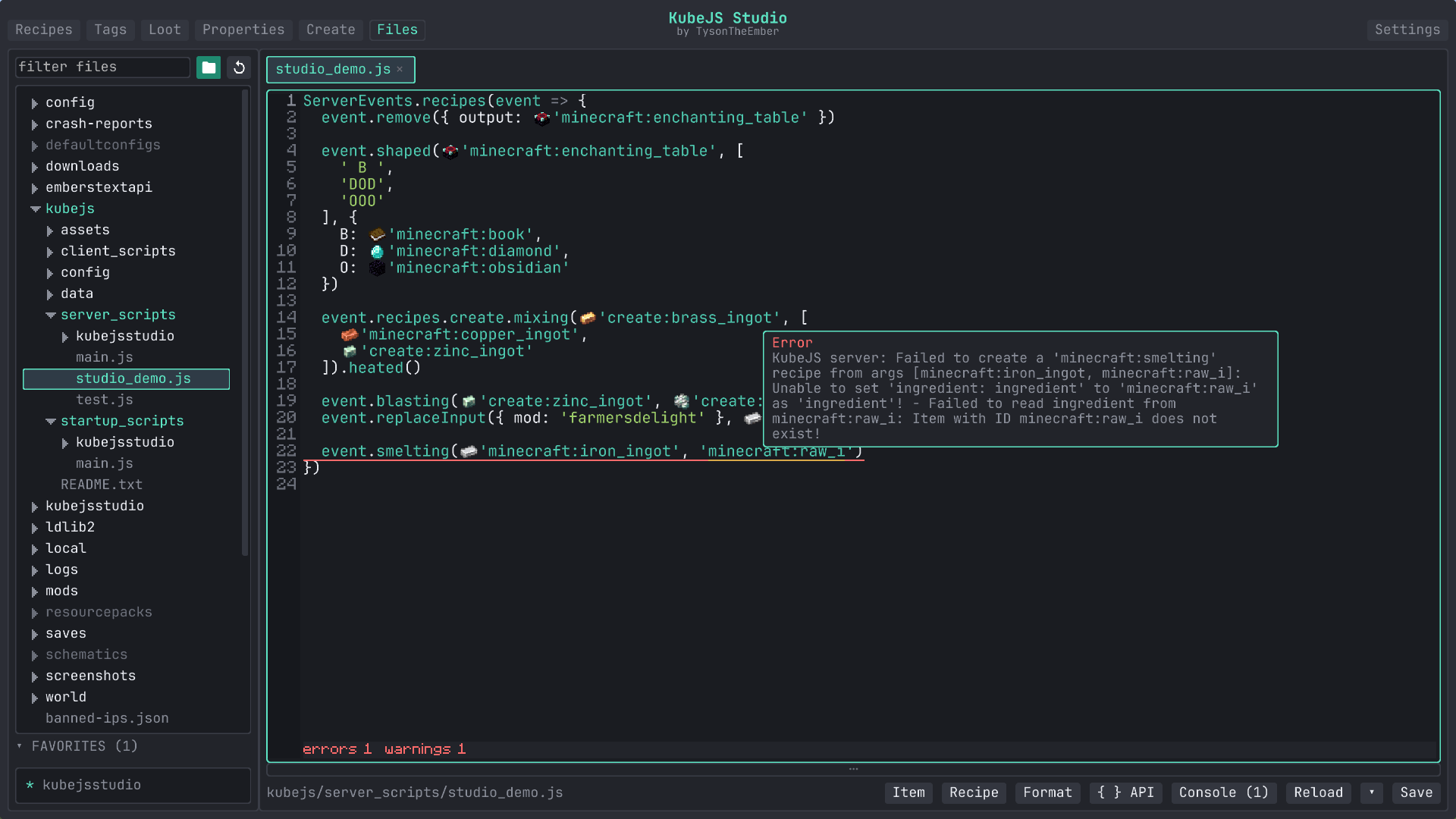Click the "warnings 1" status indicator
This screenshot has height=819, width=1456.
[425, 749]
